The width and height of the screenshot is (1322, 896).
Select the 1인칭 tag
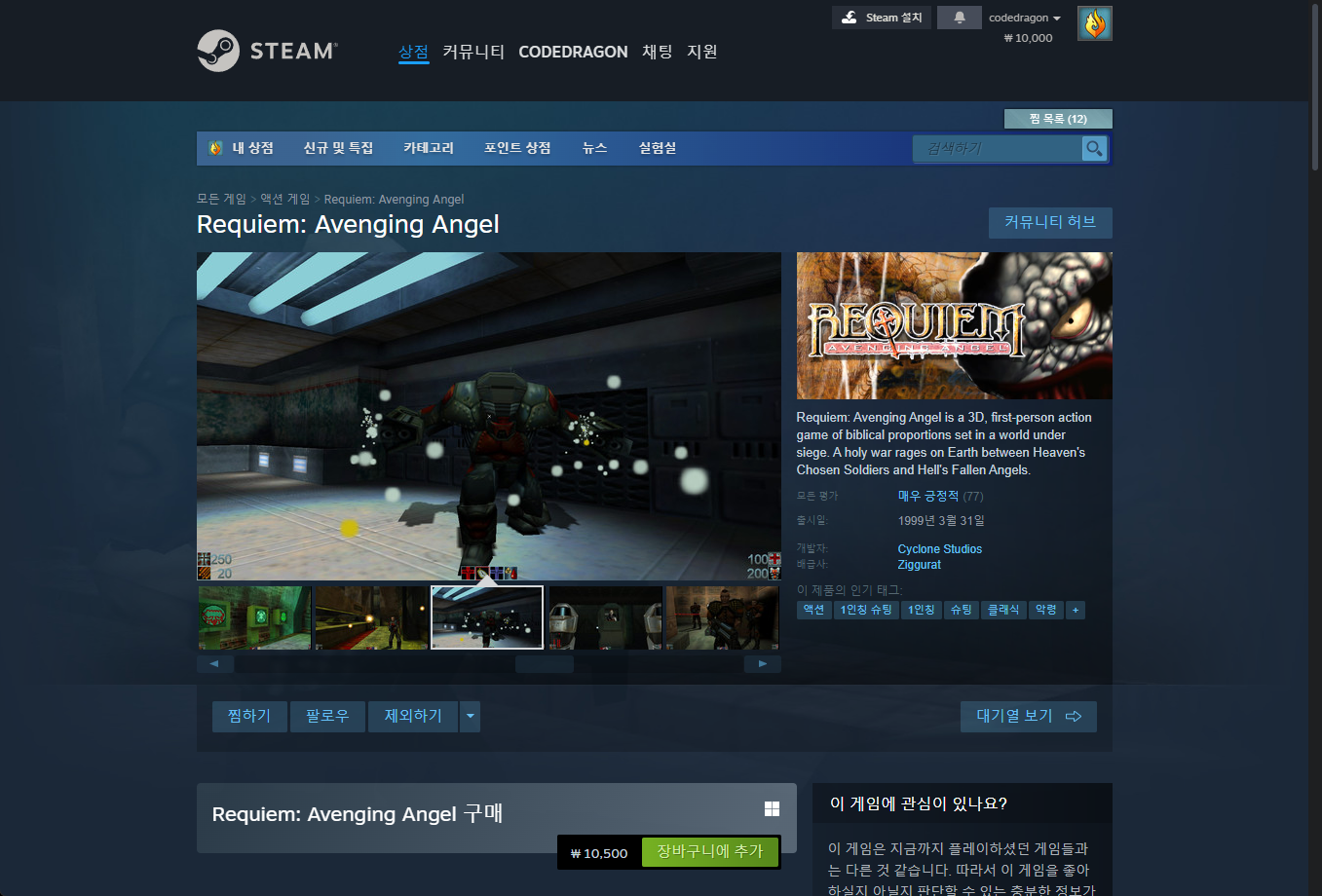[x=922, y=610]
